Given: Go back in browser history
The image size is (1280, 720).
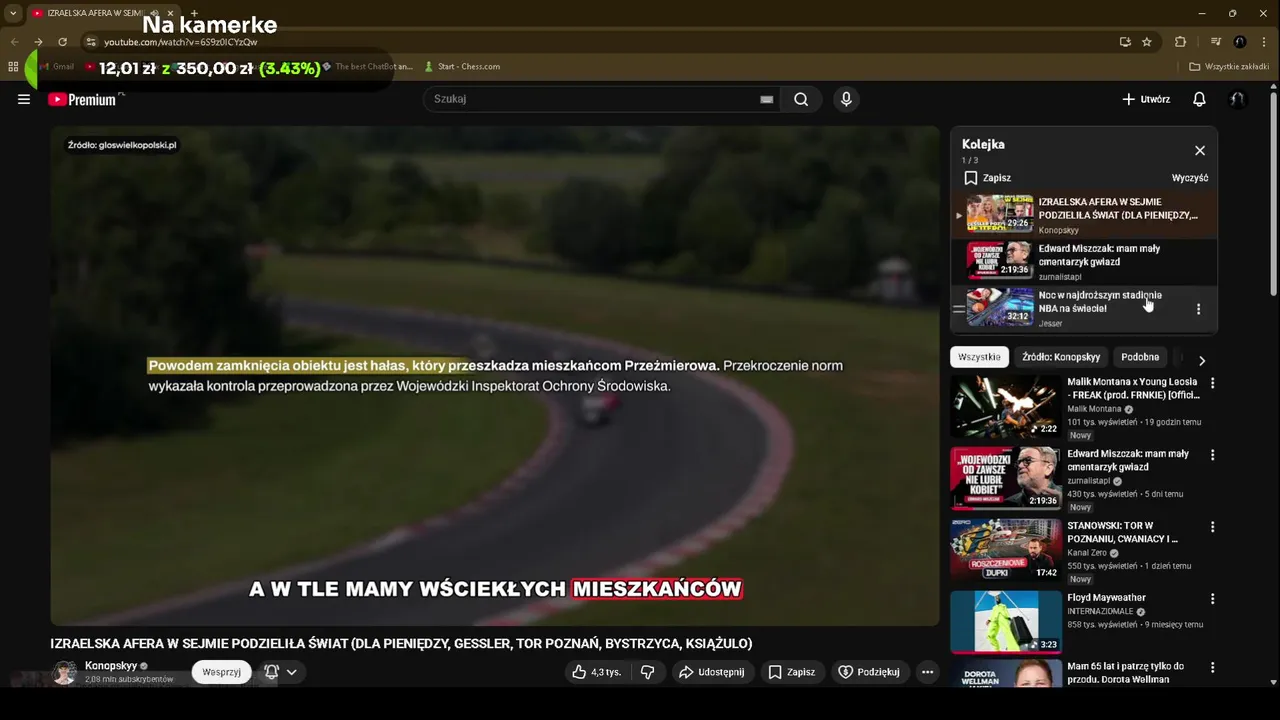Looking at the screenshot, I should click(x=14, y=42).
